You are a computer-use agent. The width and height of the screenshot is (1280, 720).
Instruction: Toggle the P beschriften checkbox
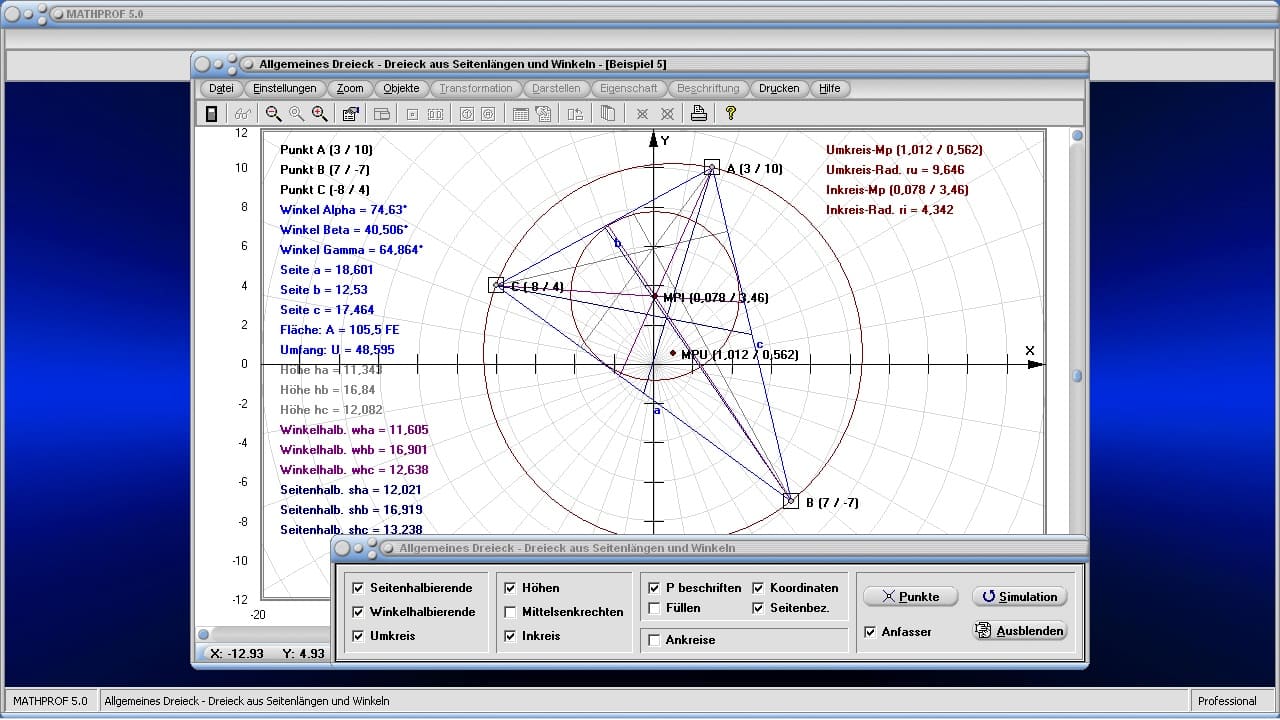(654, 588)
